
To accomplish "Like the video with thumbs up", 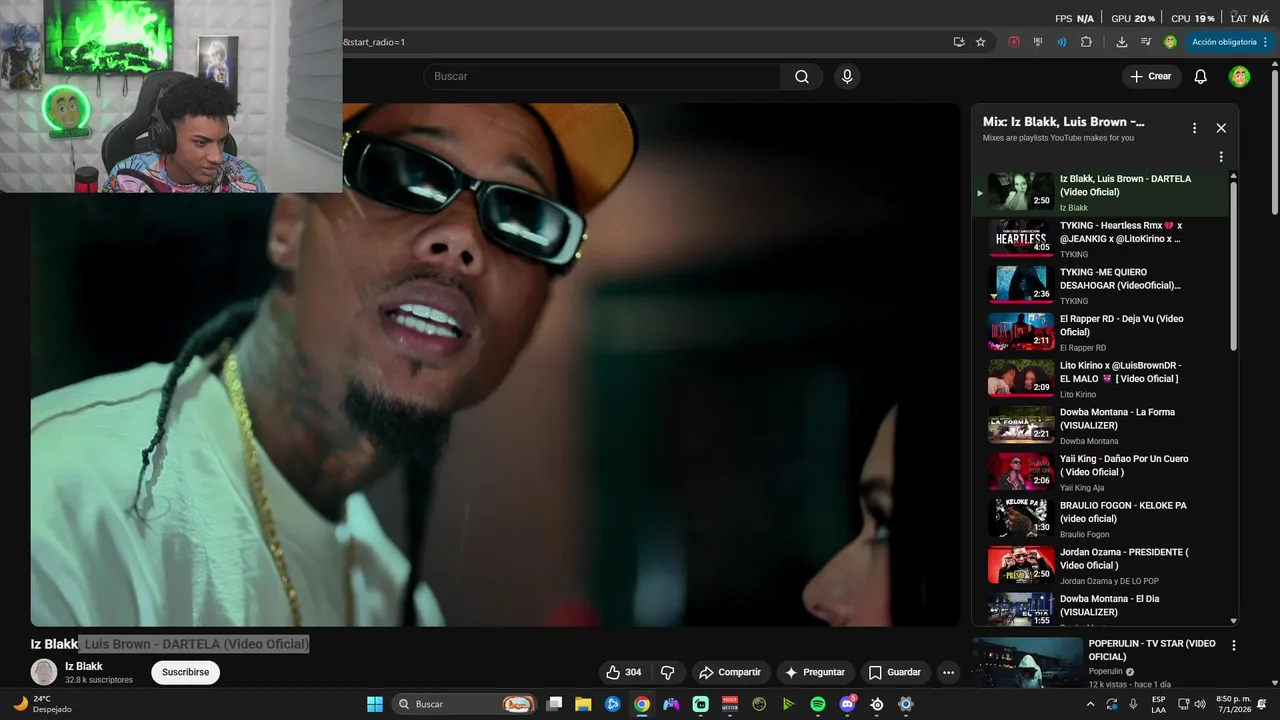I will [624, 672].
